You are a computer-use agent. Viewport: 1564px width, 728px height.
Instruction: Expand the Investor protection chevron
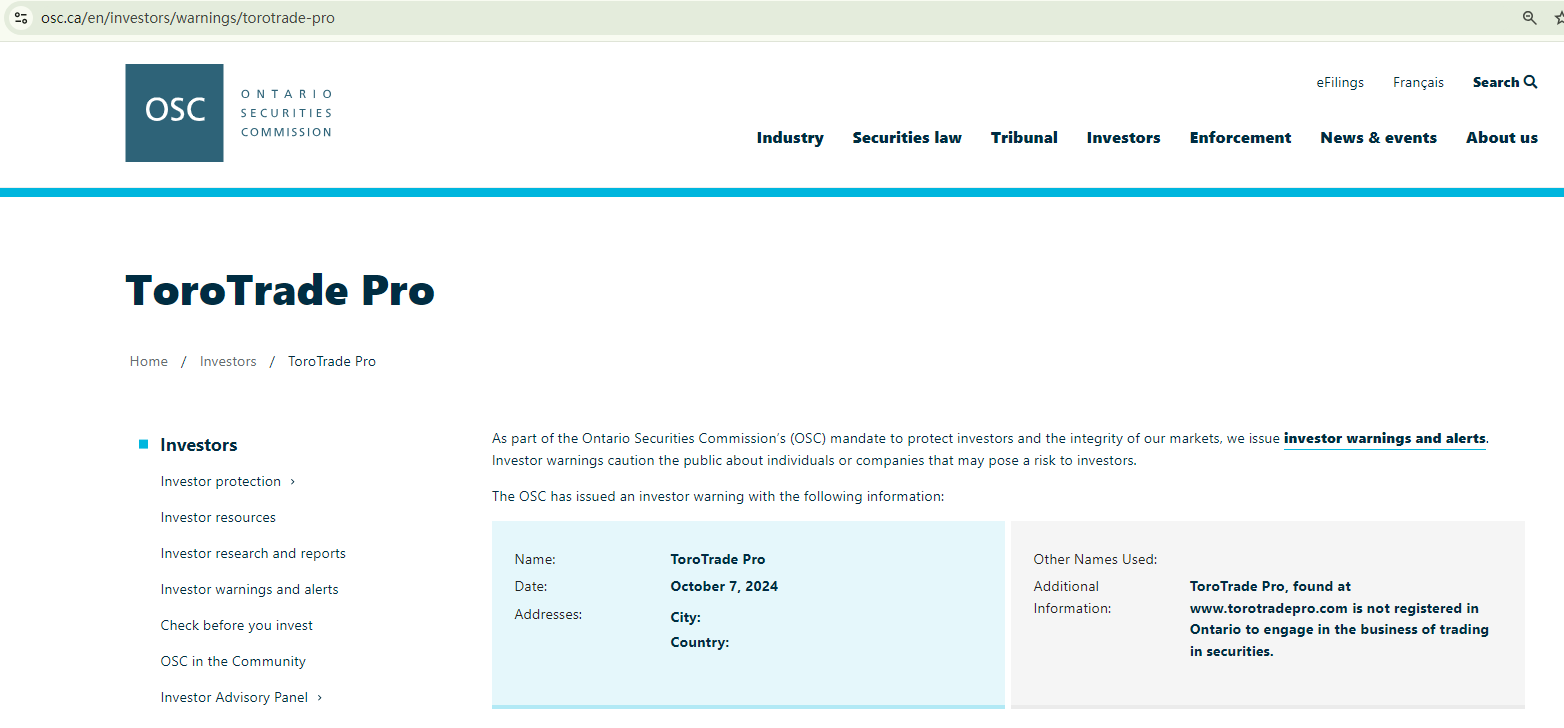293,481
